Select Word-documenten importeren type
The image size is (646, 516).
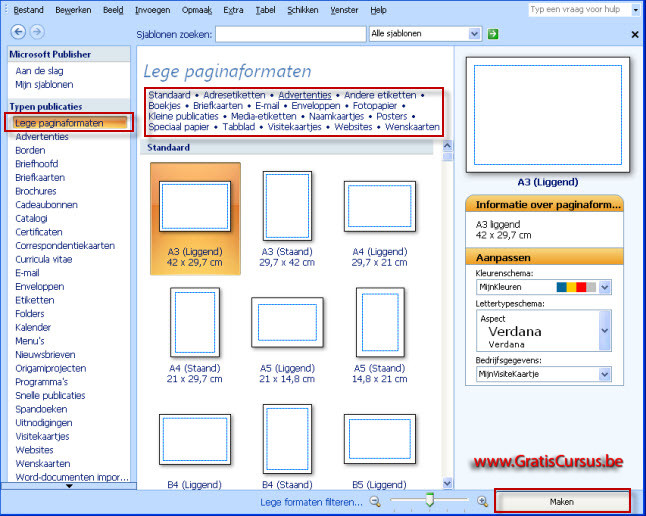(72, 477)
